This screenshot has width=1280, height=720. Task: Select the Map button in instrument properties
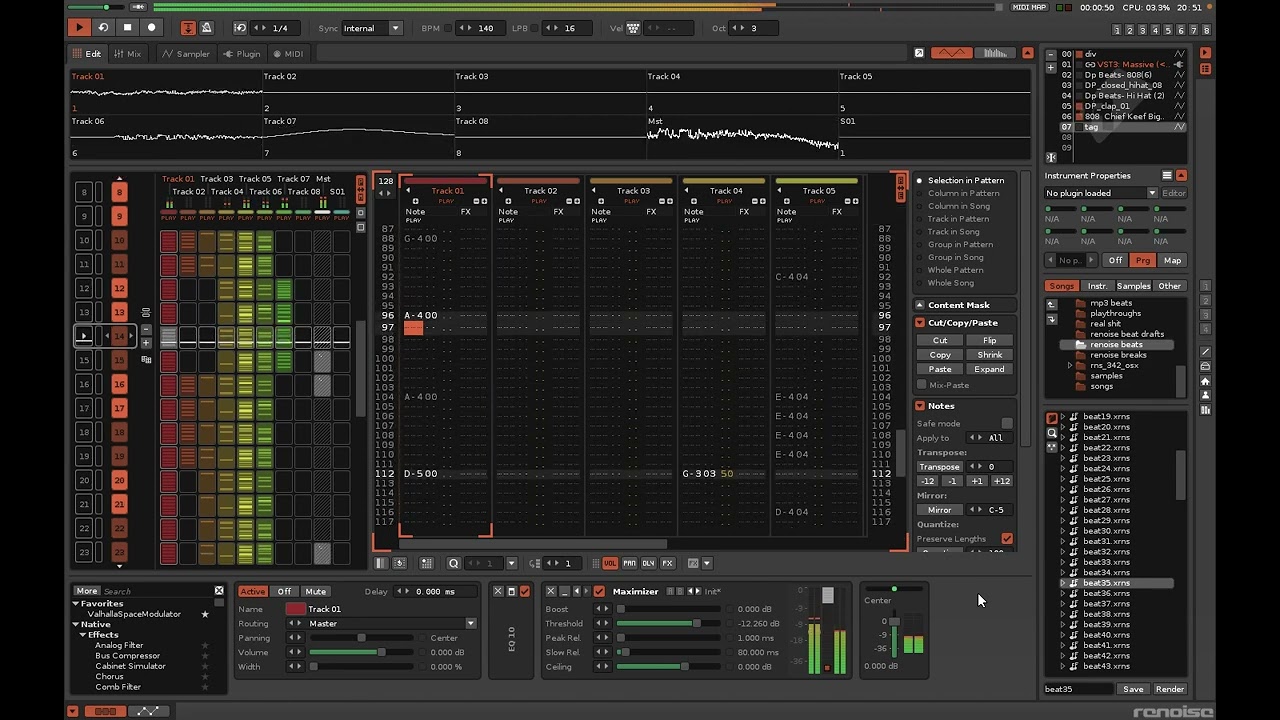1172,260
